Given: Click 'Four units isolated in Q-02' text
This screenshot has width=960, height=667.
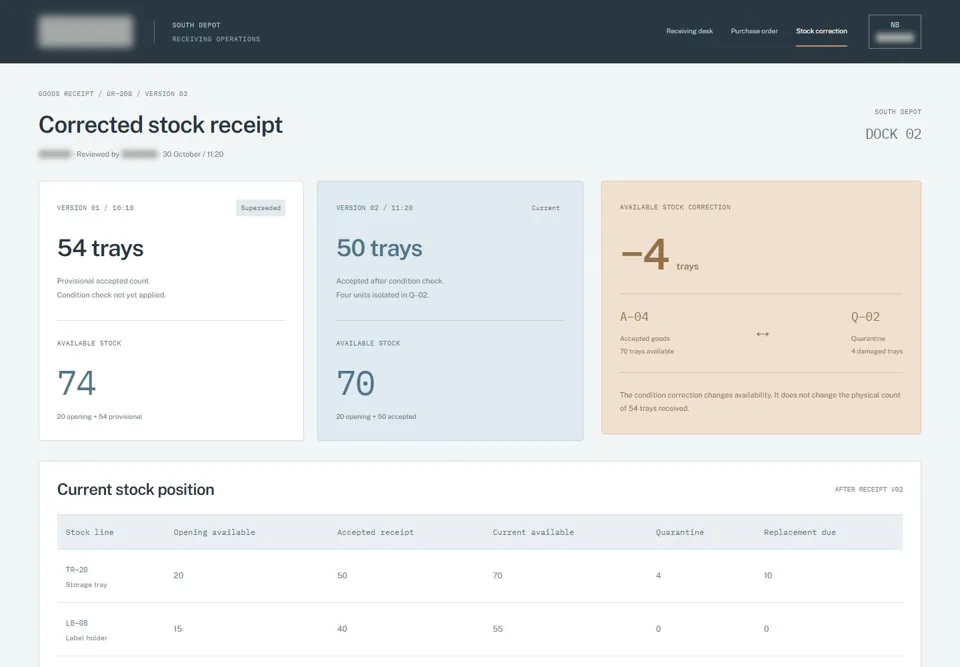Looking at the screenshot, I should [x=382, y=295].
